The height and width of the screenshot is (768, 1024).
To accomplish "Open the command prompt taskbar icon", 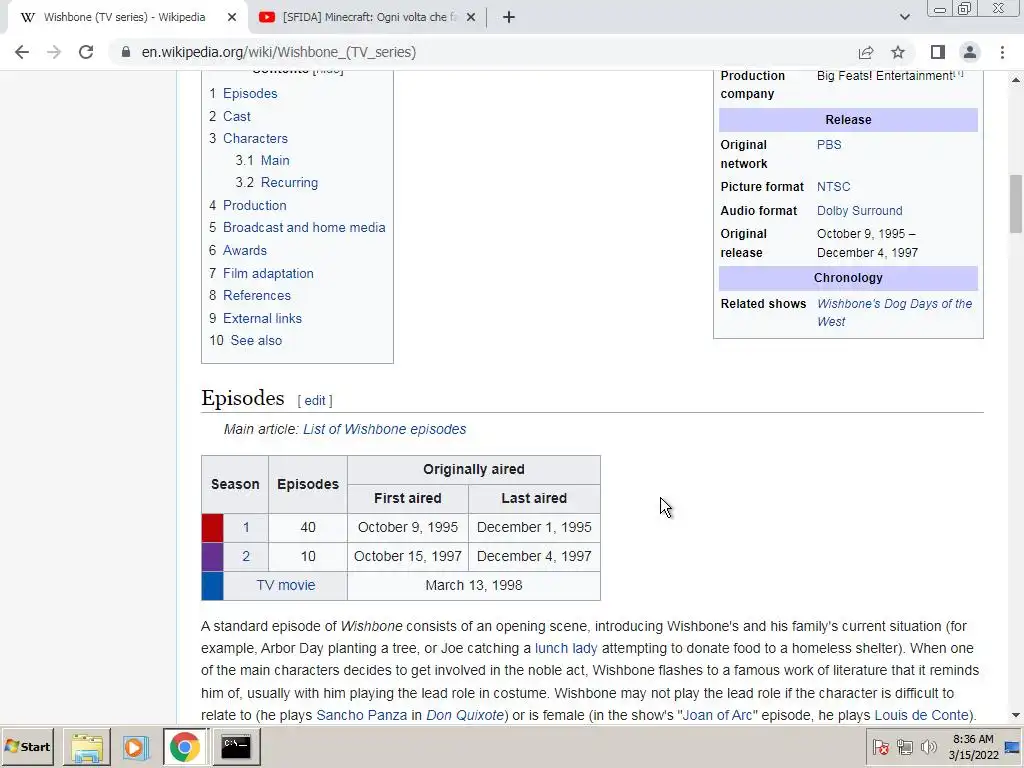I will pos(236,746).
